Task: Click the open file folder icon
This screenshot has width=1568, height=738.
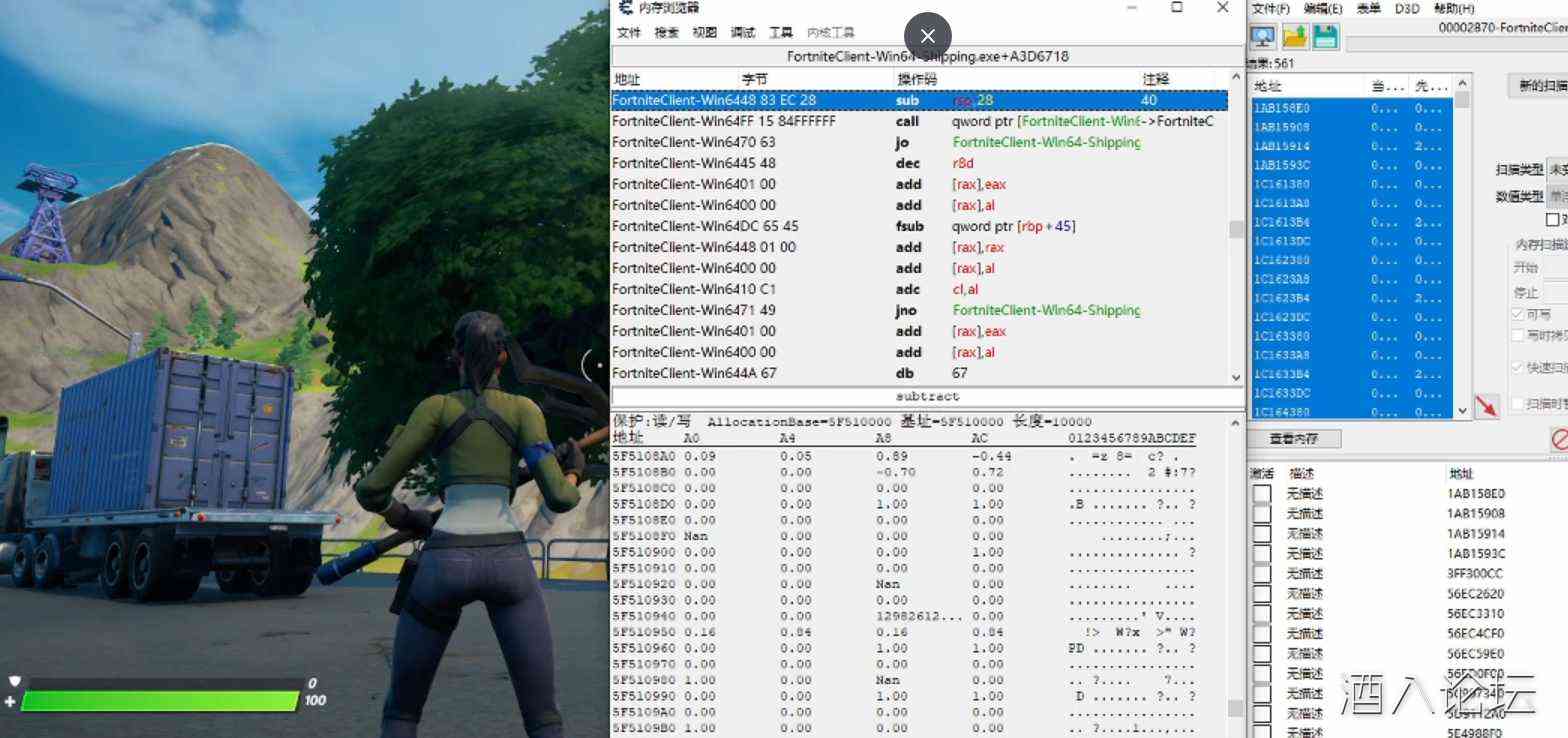Action: click(x=1295, y=37)
